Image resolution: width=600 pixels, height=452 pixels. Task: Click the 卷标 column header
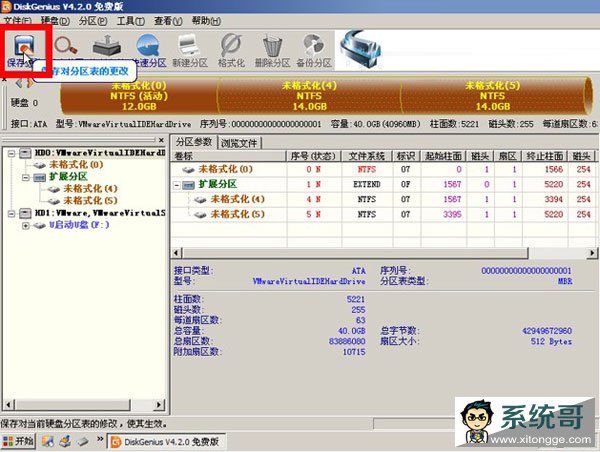[229, 156]
